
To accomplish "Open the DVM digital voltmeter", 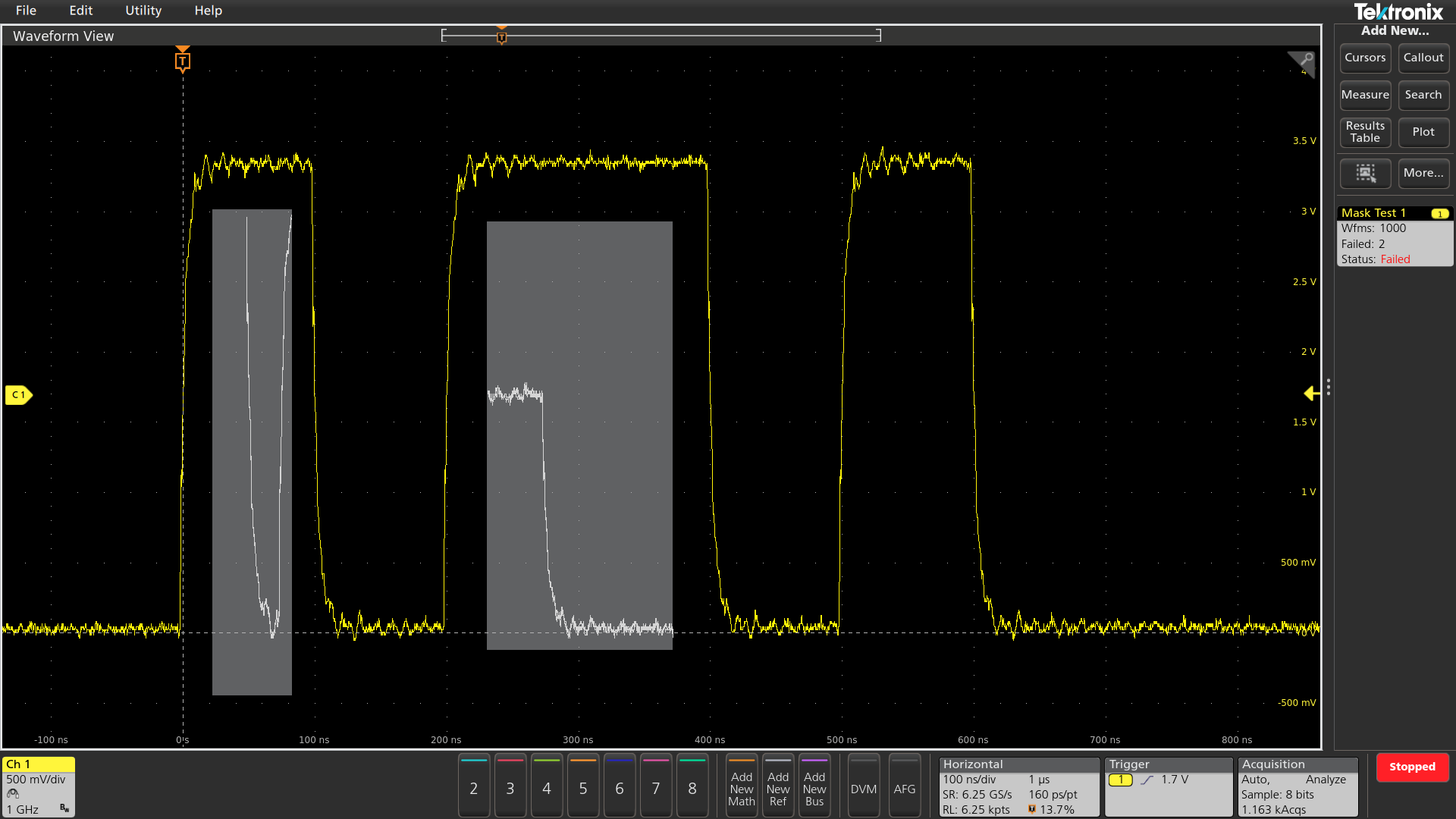I will (863, 789).
